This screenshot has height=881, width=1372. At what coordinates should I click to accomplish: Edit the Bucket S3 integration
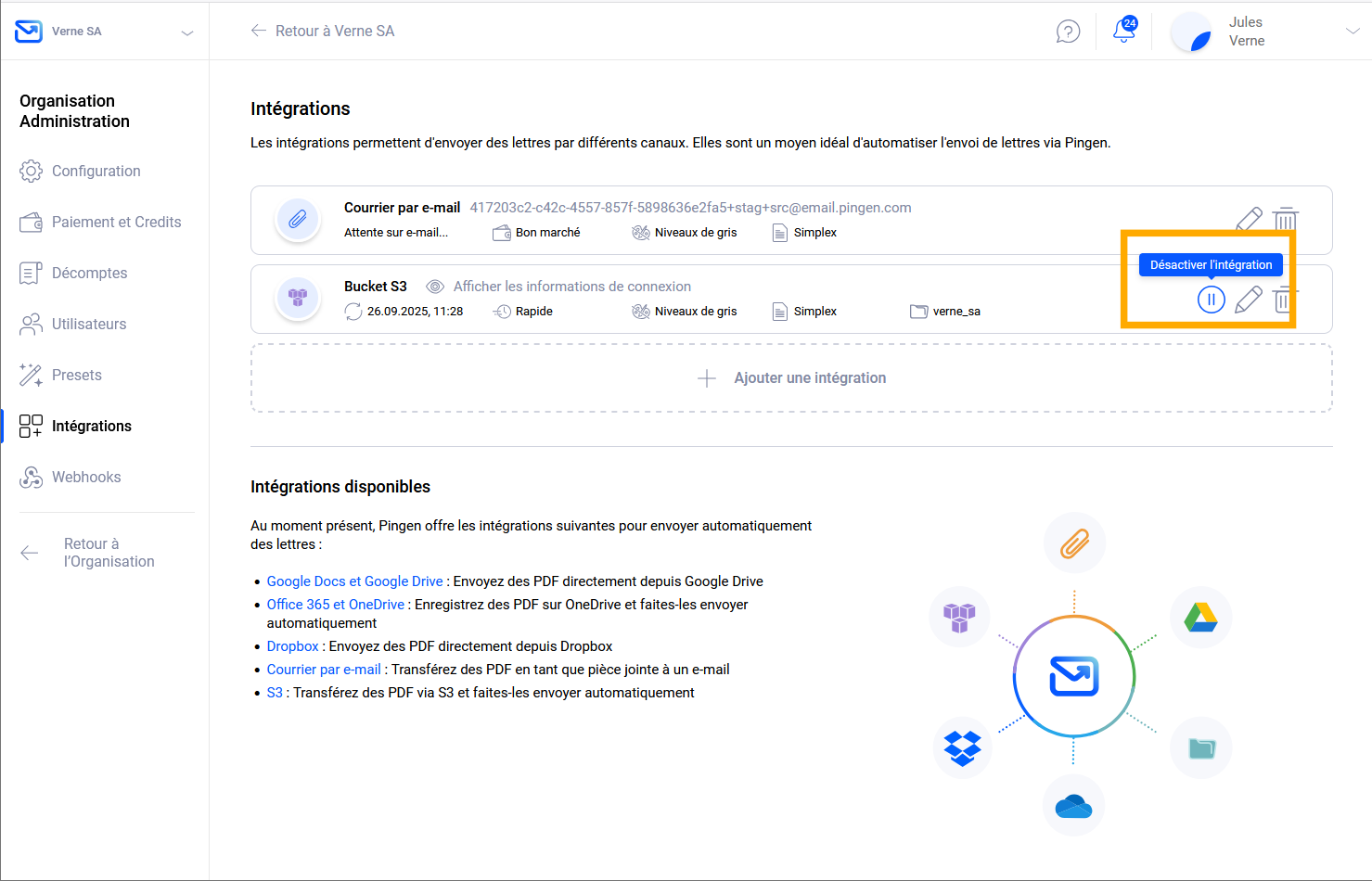pyautogui.click(x=1249, y=300)
